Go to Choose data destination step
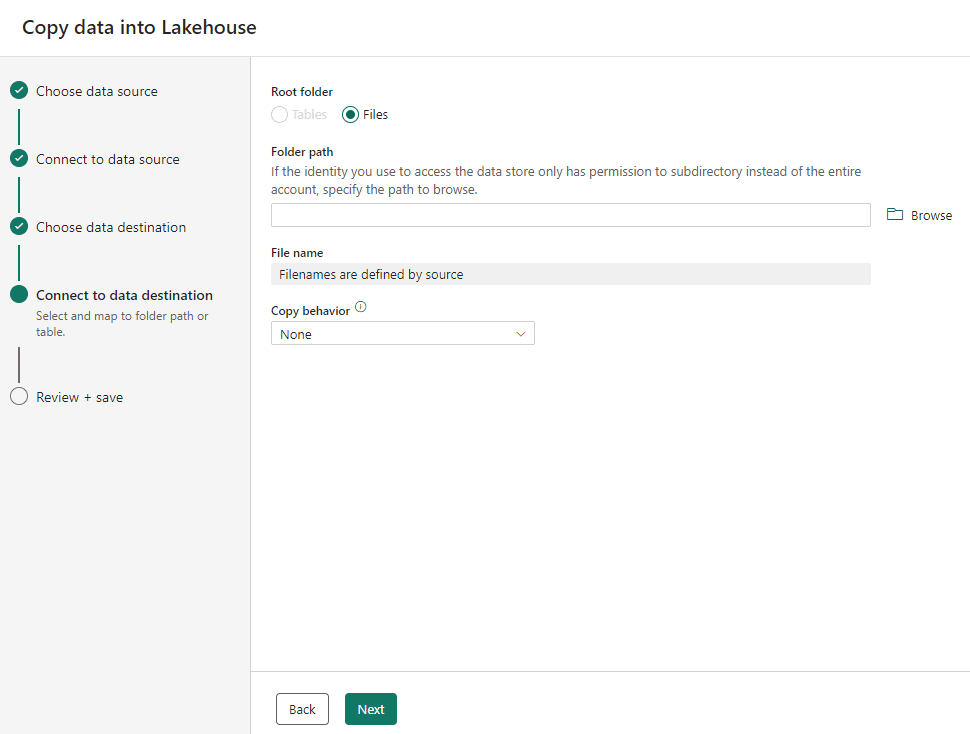 point(111,228)
